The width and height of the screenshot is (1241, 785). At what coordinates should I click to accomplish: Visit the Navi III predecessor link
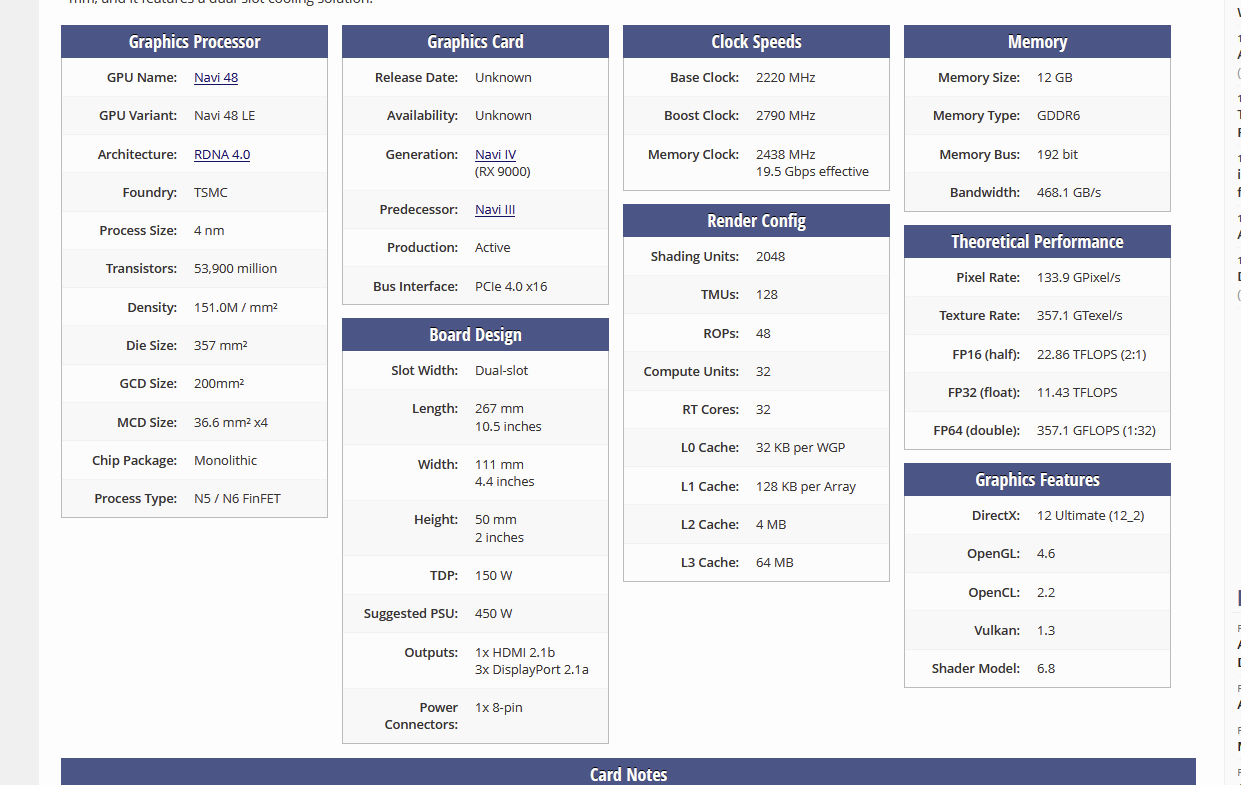(495, 209)
